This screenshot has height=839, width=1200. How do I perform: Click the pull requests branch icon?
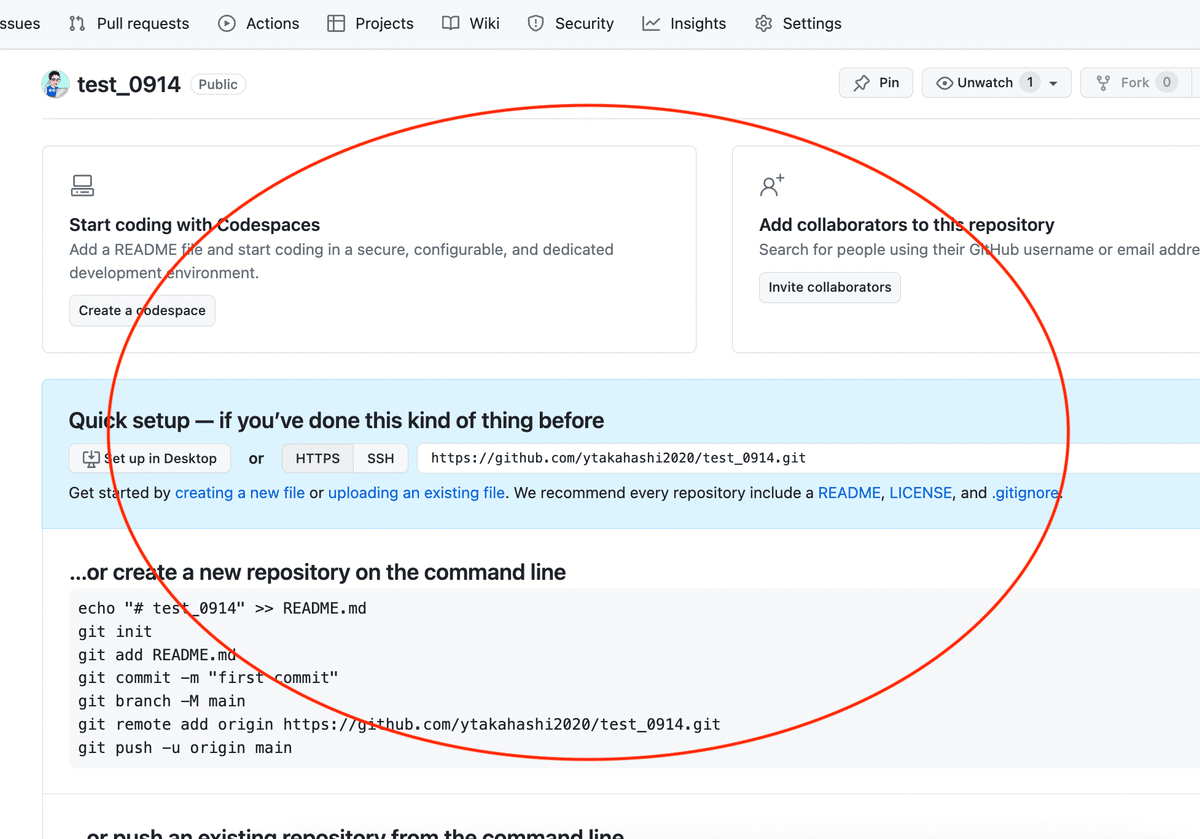pos(78,23)
